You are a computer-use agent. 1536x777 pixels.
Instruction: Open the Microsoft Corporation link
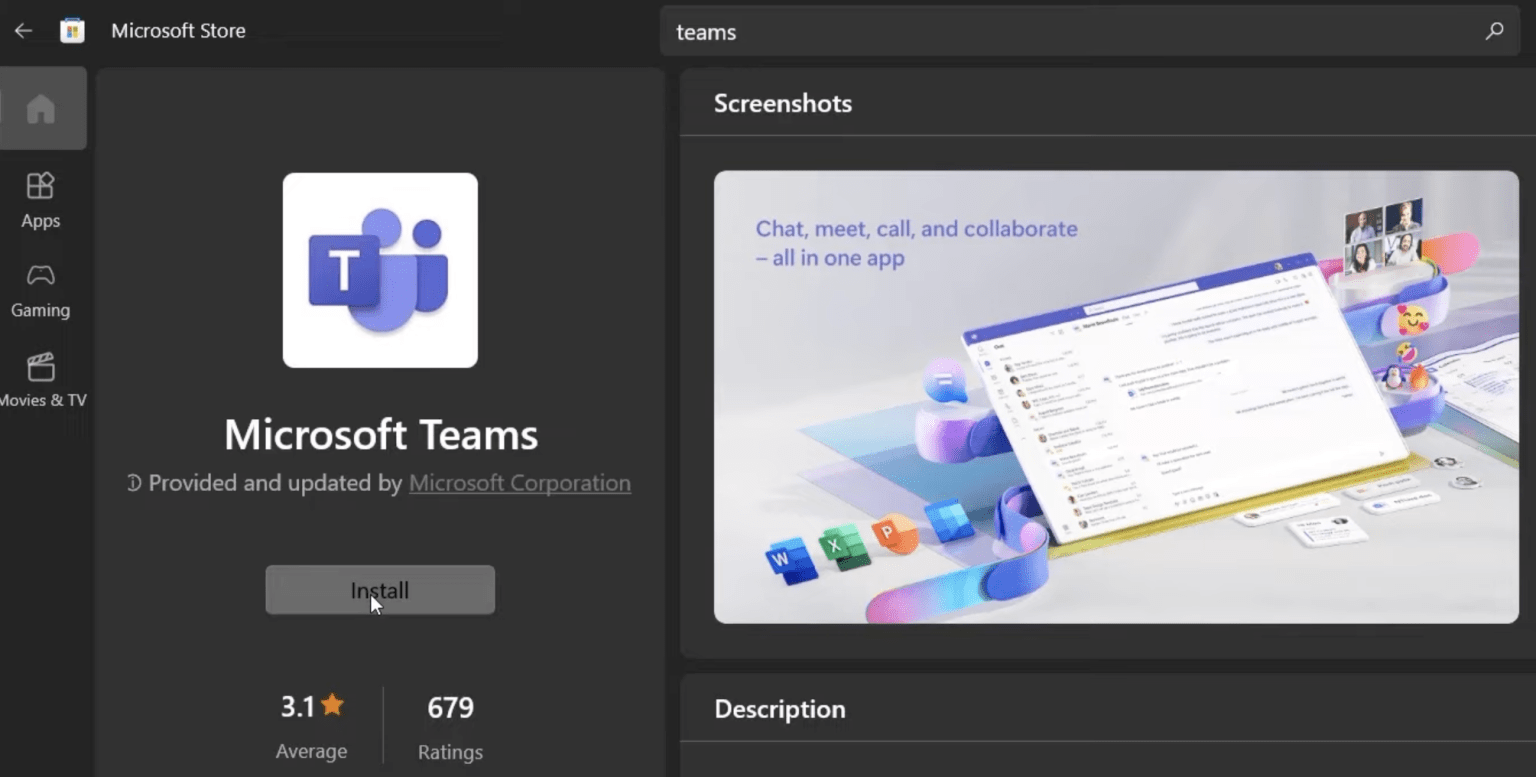(519, 482)
